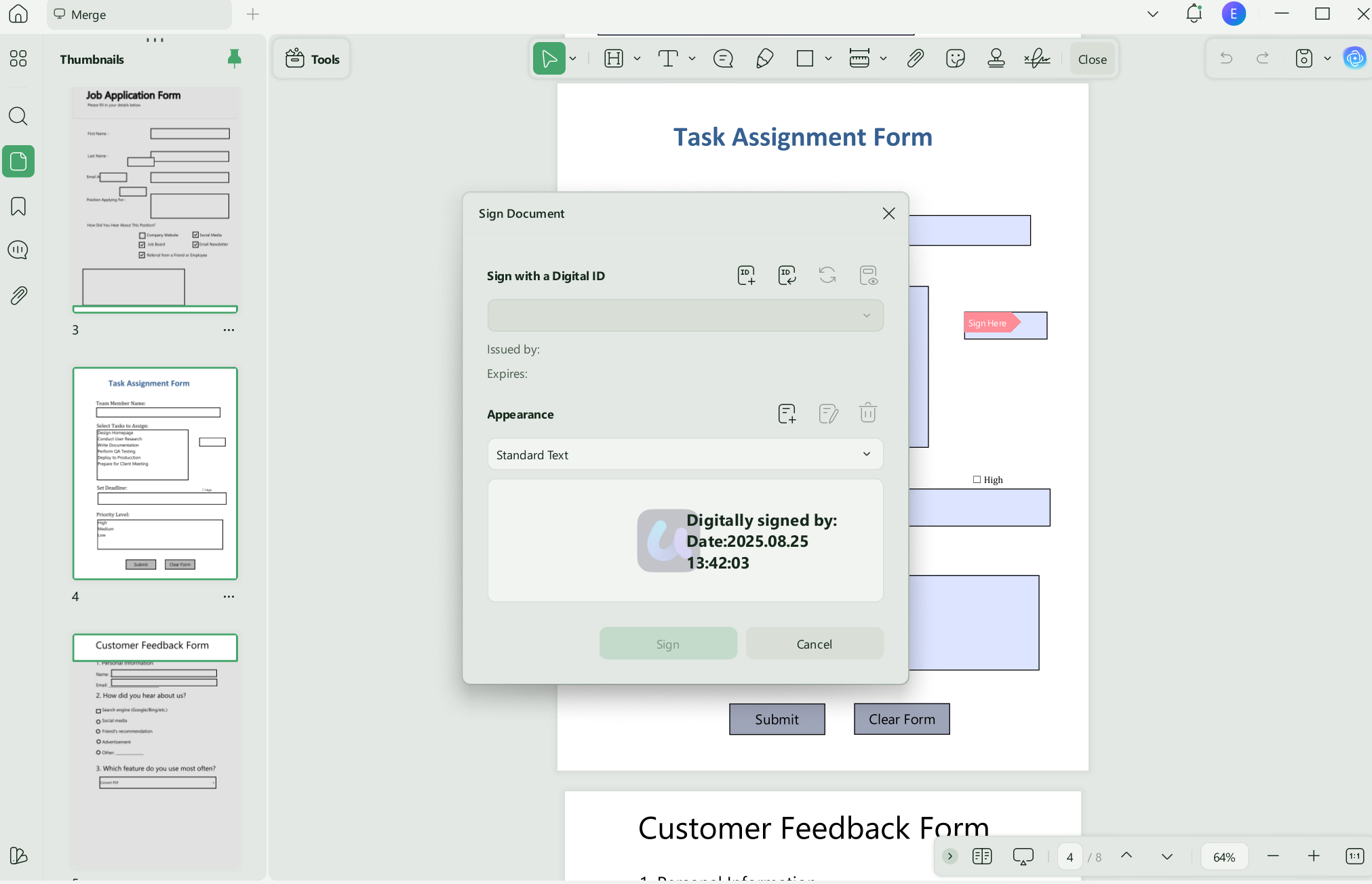The height and width of the screenshot is (884, 1372).
Task: Edit the signature appearance
Action: [x=828, y=413]
